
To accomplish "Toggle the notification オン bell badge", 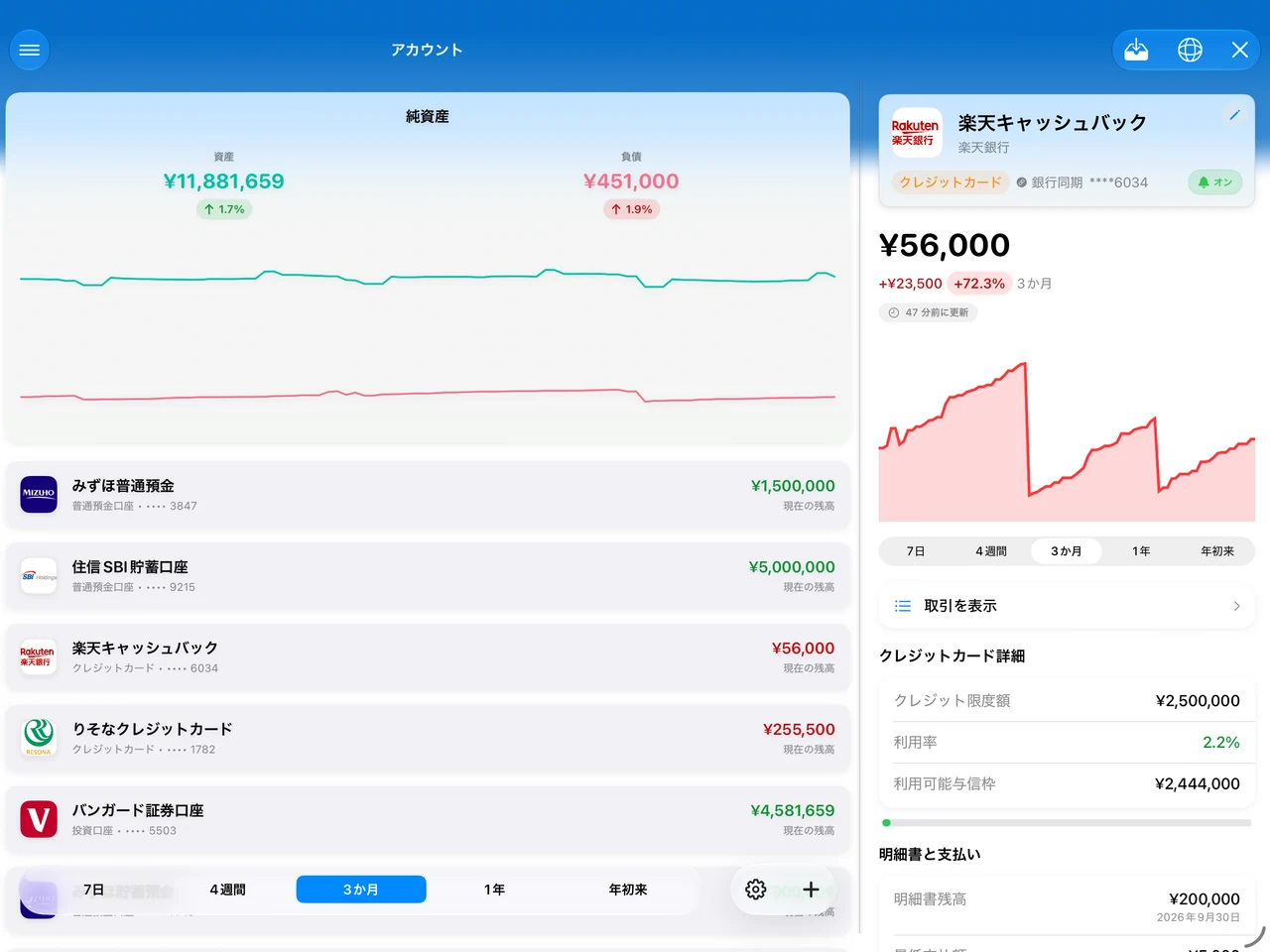I will tap(1214, 182).
